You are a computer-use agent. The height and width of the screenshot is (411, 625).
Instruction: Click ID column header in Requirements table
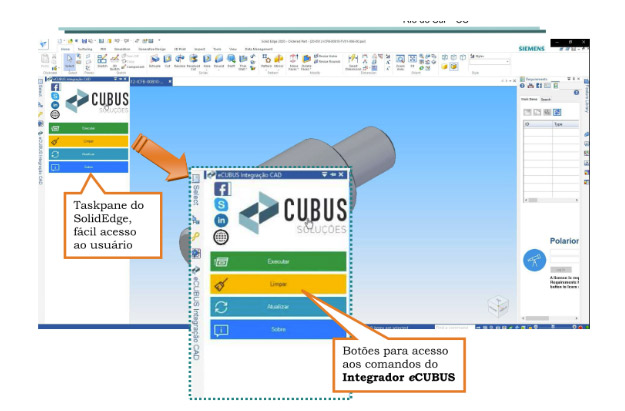[x=538, y=124]
